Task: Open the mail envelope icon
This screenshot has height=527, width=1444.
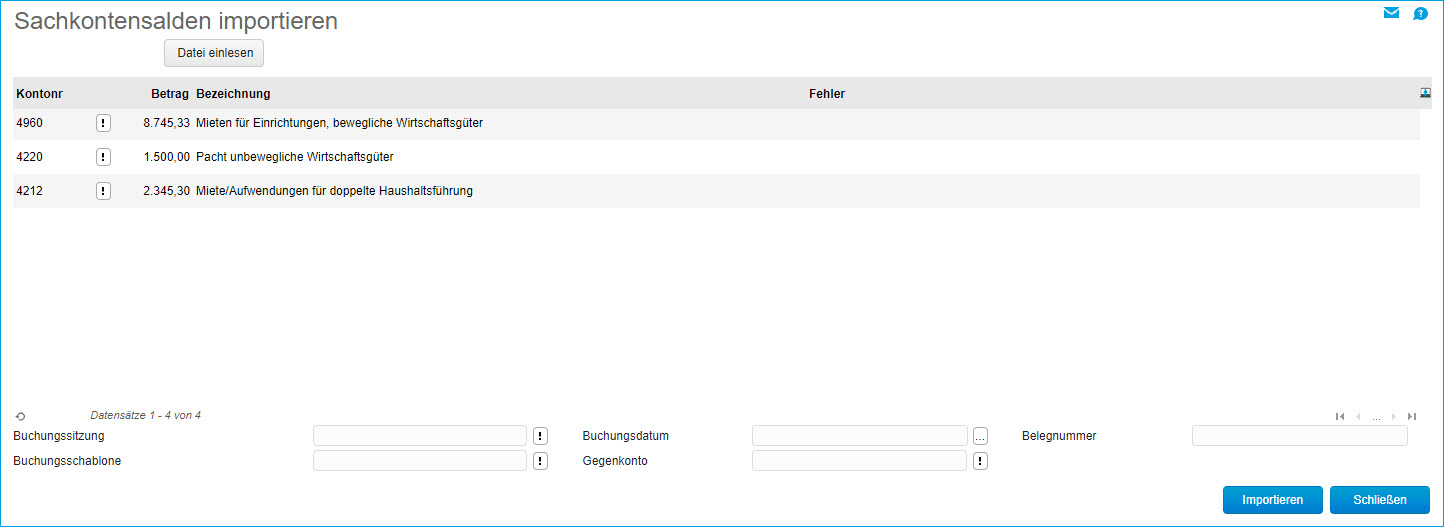Action: tap(1391, 13)
